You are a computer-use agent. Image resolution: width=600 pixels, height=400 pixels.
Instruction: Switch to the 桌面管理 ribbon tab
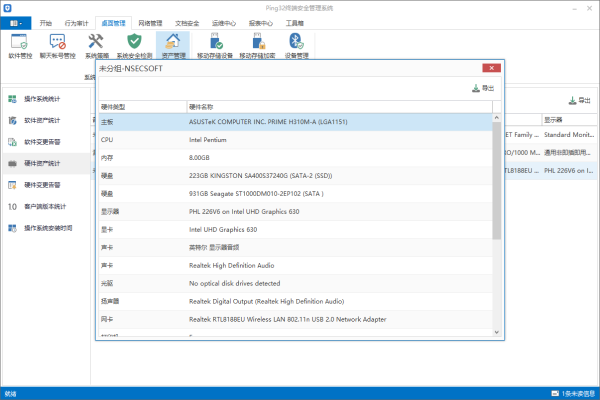tap(113, 23)
